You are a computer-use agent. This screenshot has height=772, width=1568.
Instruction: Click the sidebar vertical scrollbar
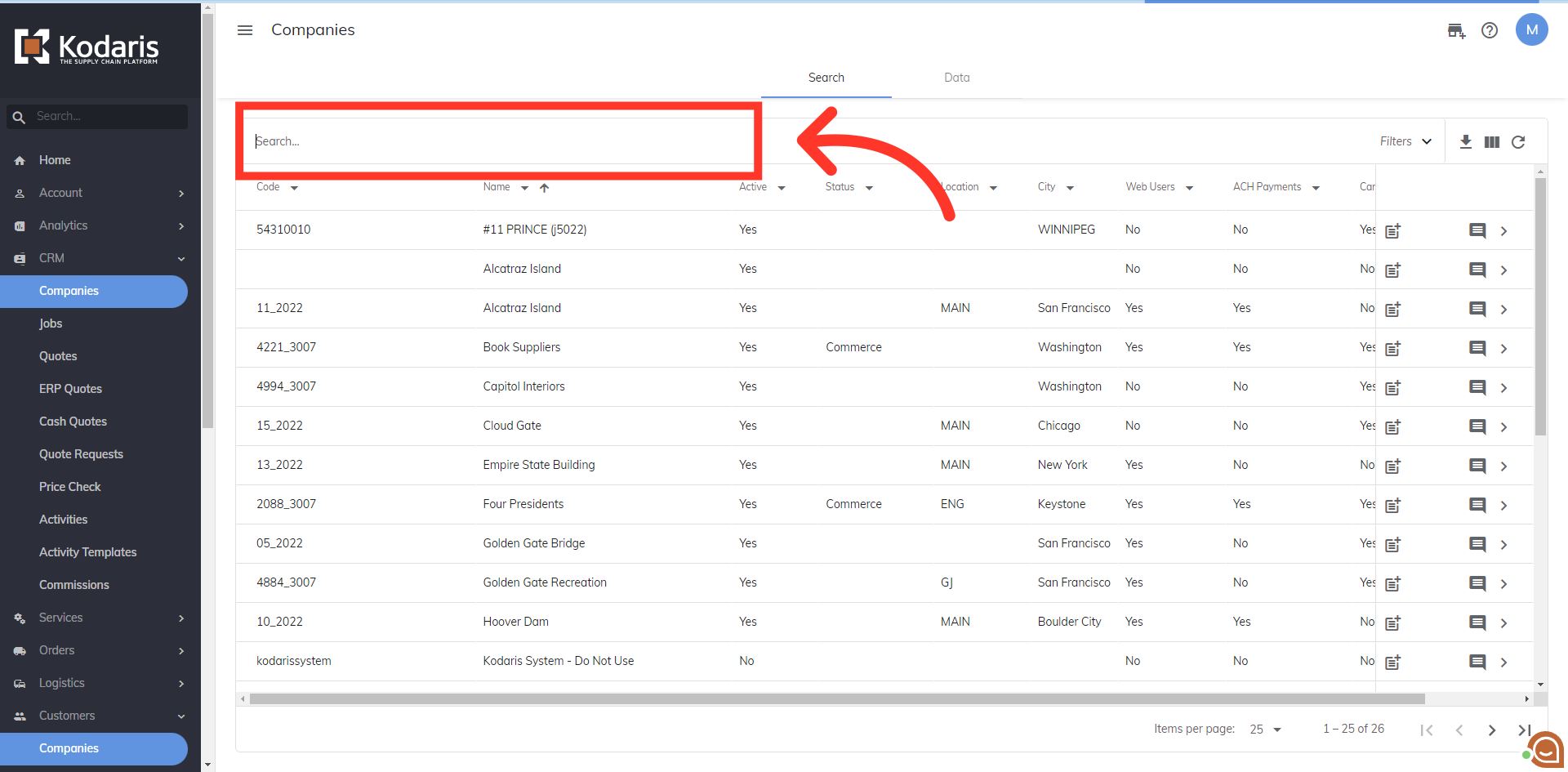(x=208, y=221)
